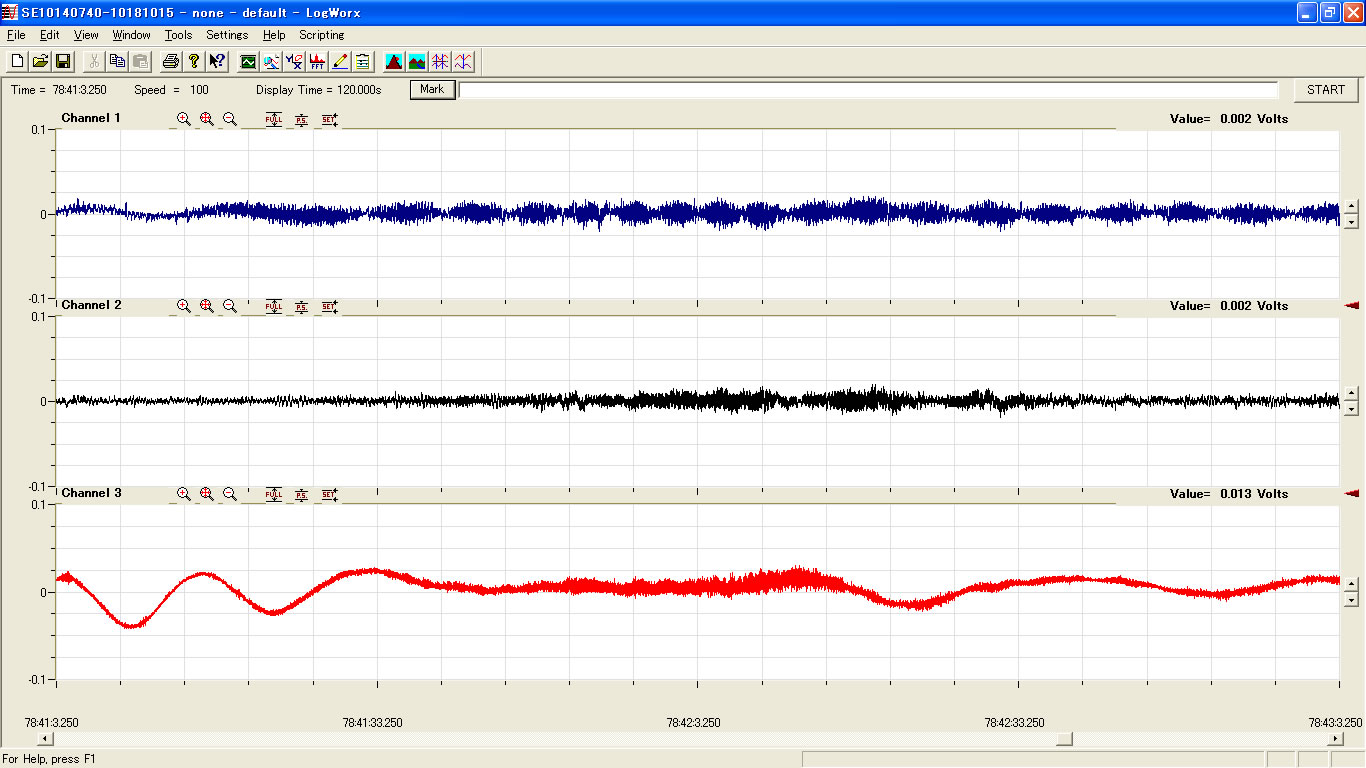Click the FFT analysis toolbar icon

tap(317, 62)
